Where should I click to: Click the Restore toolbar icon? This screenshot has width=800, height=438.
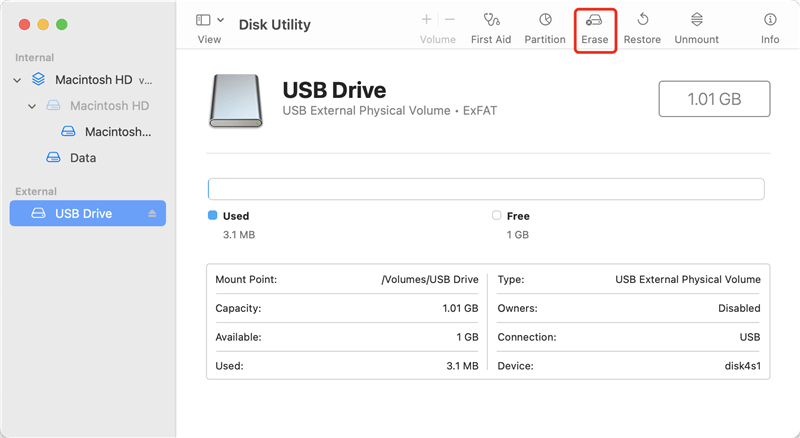click(x=642, y=20)
